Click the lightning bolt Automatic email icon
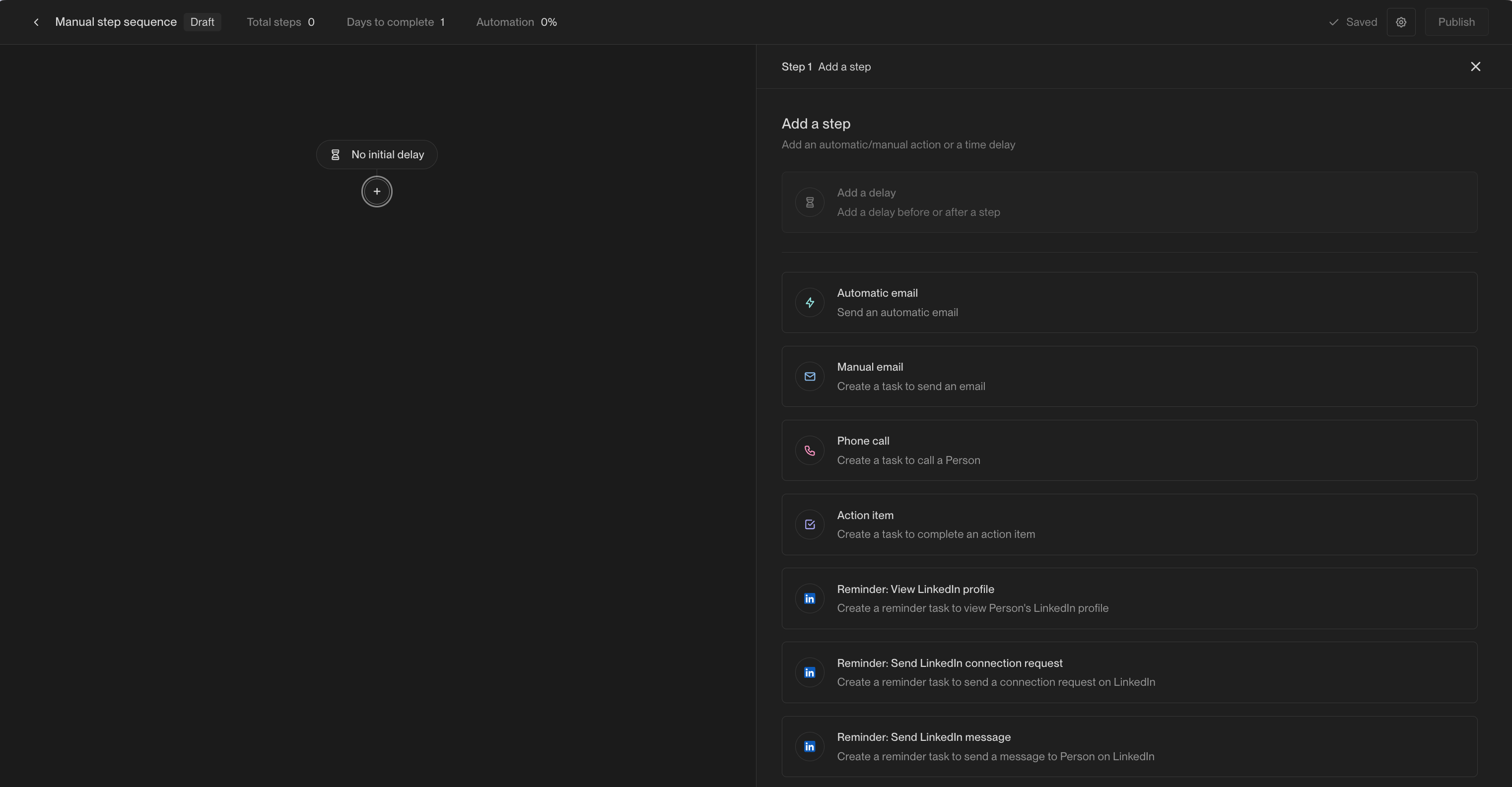The image size is (1512, 787). pyautogui.click(x=810, y=303)
